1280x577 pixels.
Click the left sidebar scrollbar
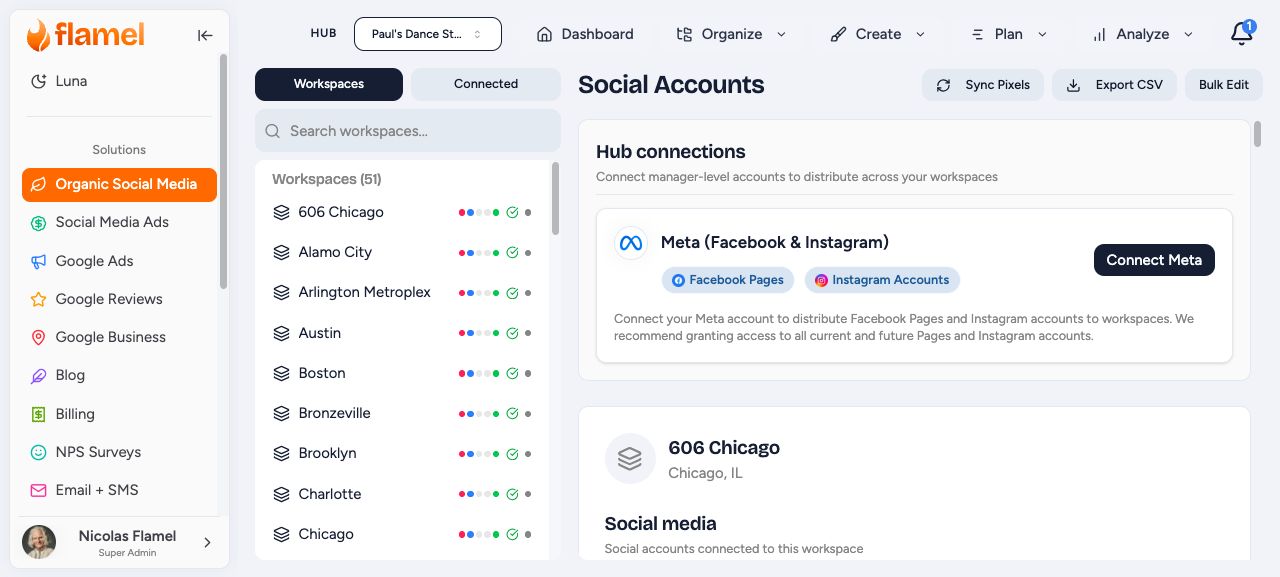point(223,171)
